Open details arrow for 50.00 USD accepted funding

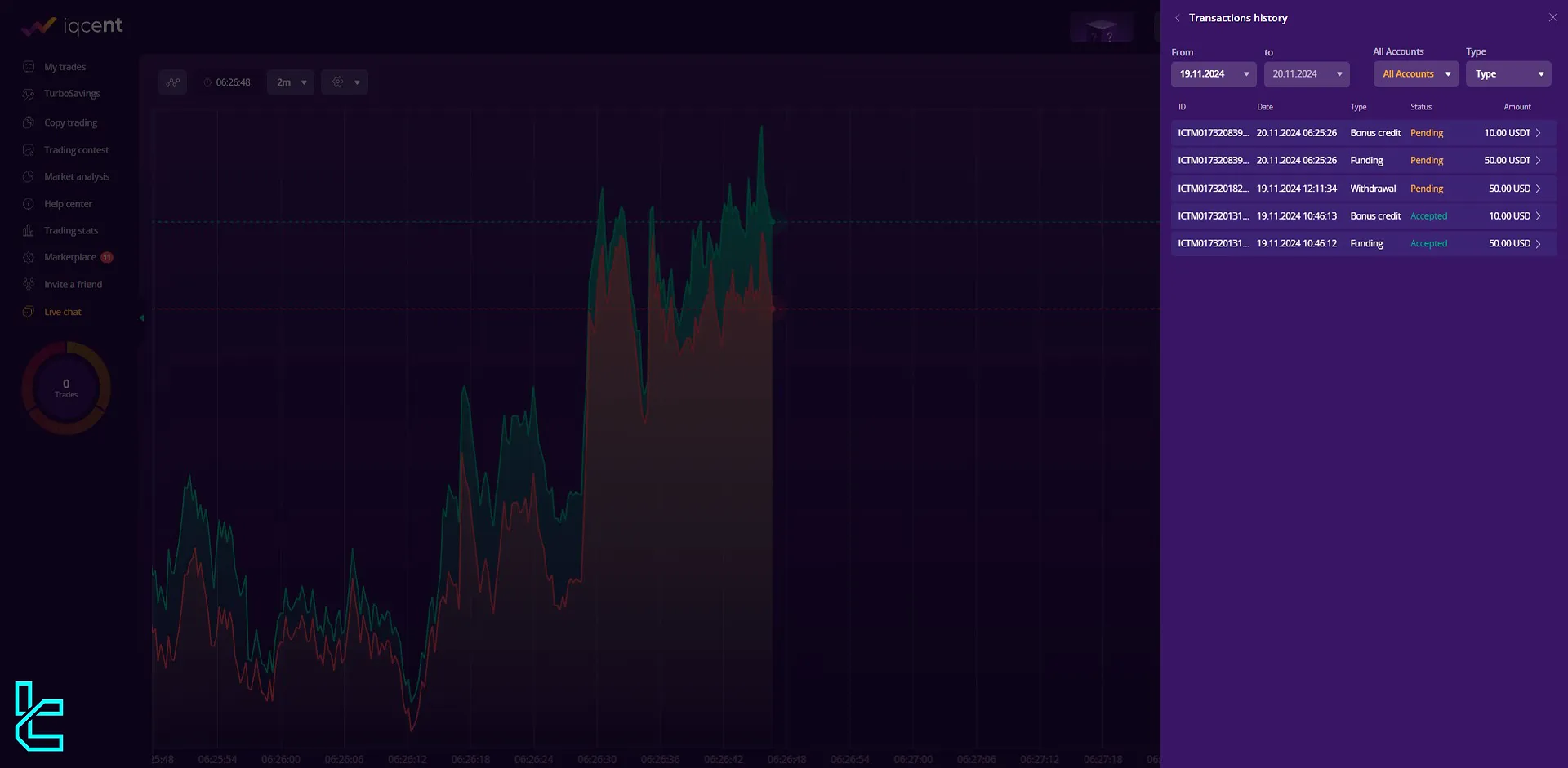tap(1539, 244)
